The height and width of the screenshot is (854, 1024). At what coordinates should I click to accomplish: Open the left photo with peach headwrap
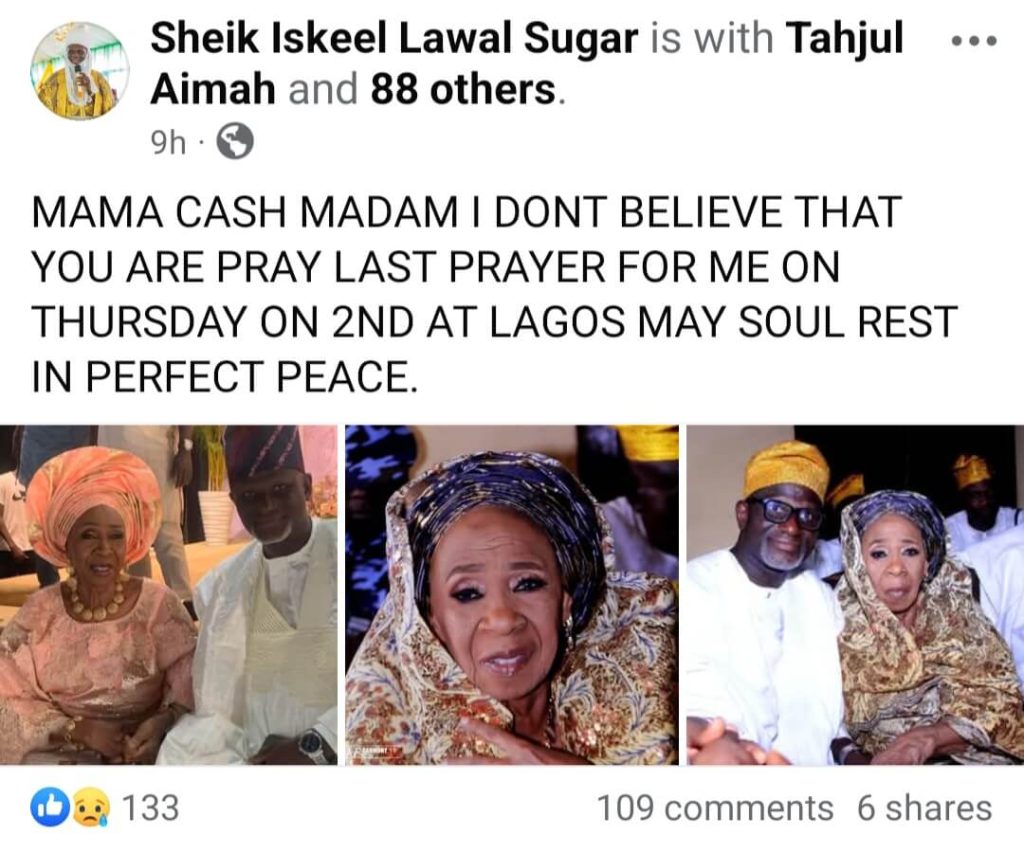[168, 595]
